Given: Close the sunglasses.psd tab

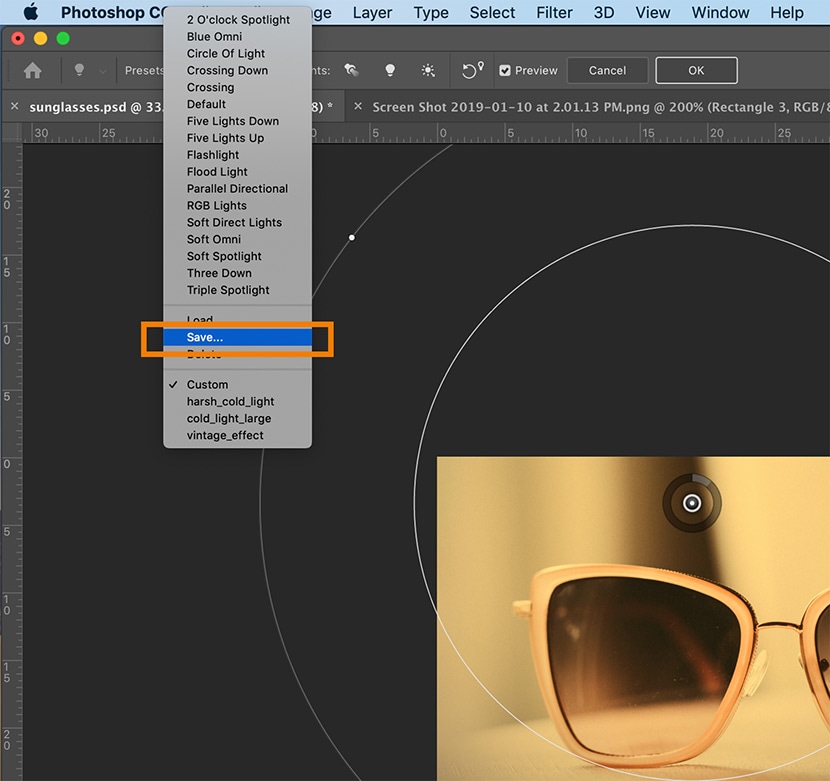Looking at the screenshot, I should (14, 107).
